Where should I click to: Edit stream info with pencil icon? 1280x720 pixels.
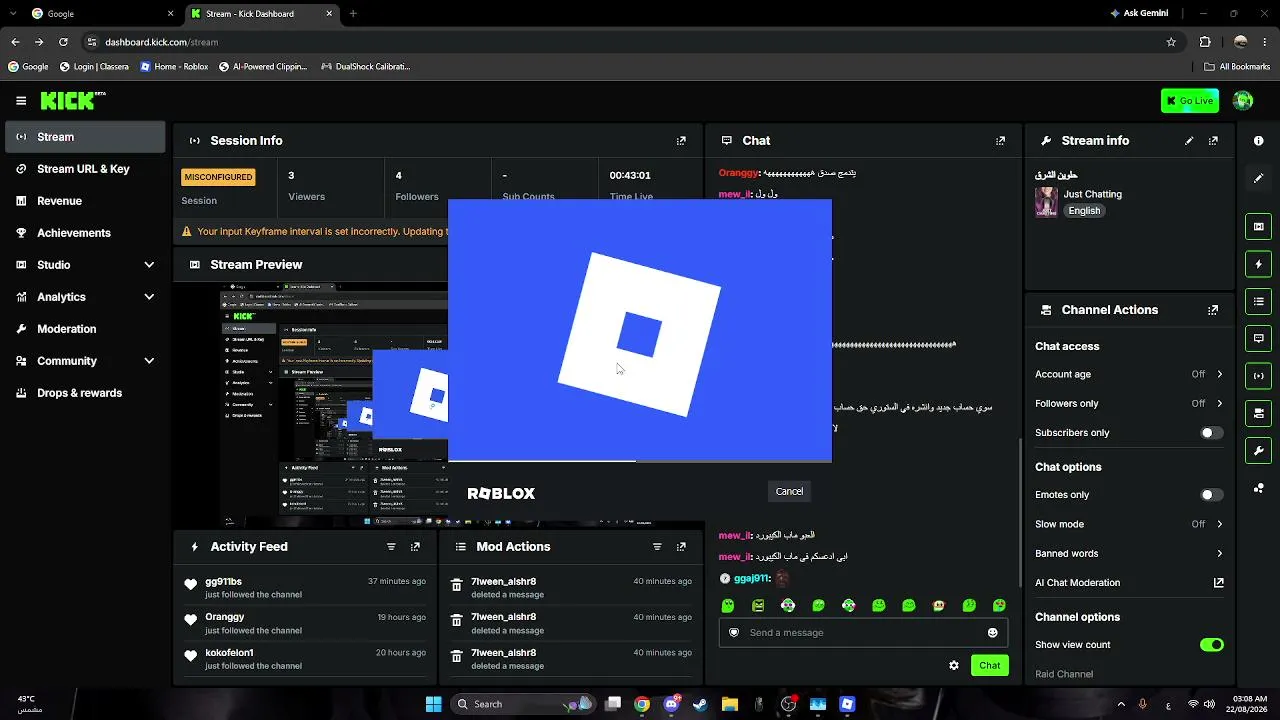[x=1189, y=141]
